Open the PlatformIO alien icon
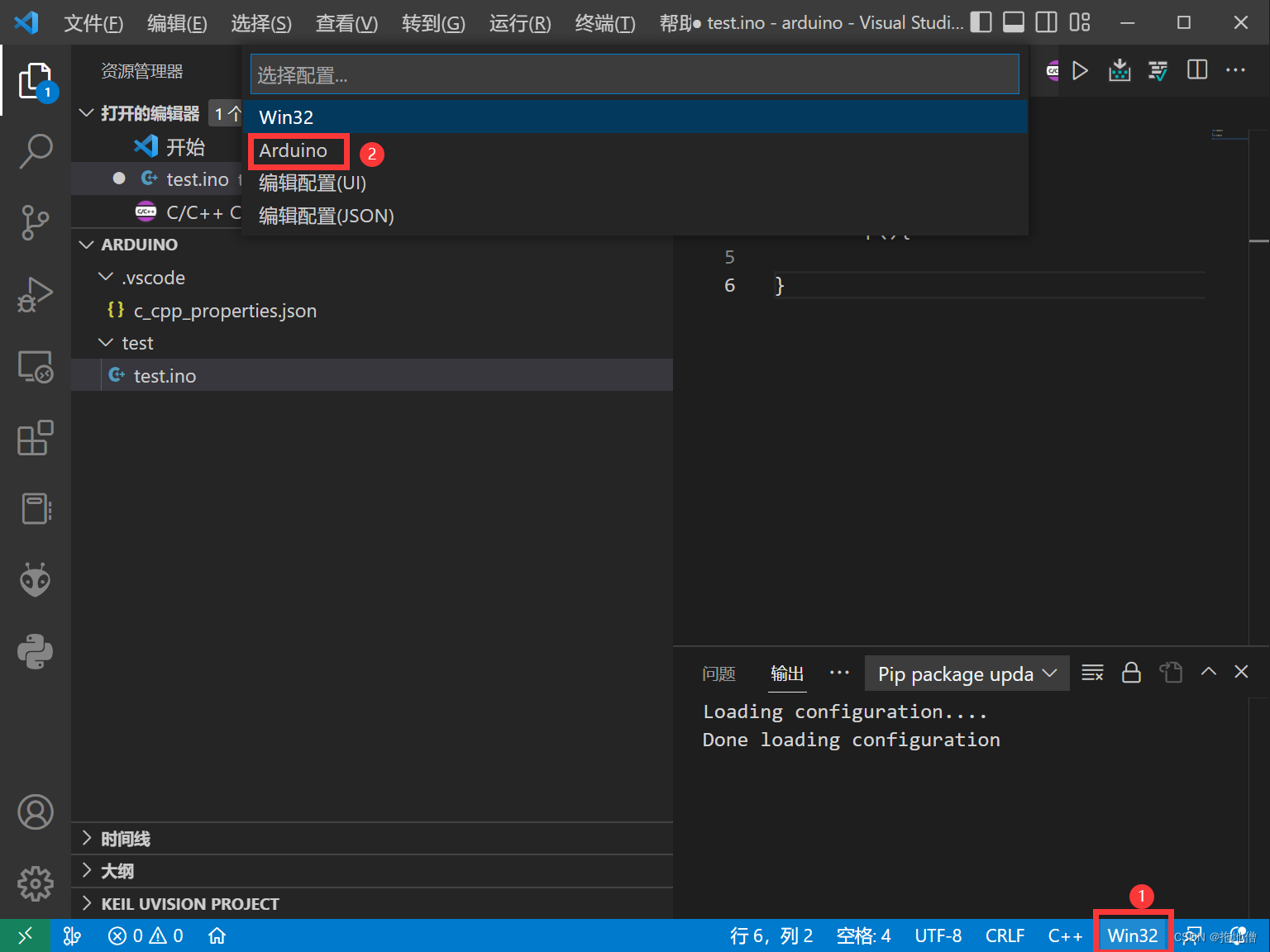The height and width of the screenshot is (952, 1270). [x=36, y=580]
